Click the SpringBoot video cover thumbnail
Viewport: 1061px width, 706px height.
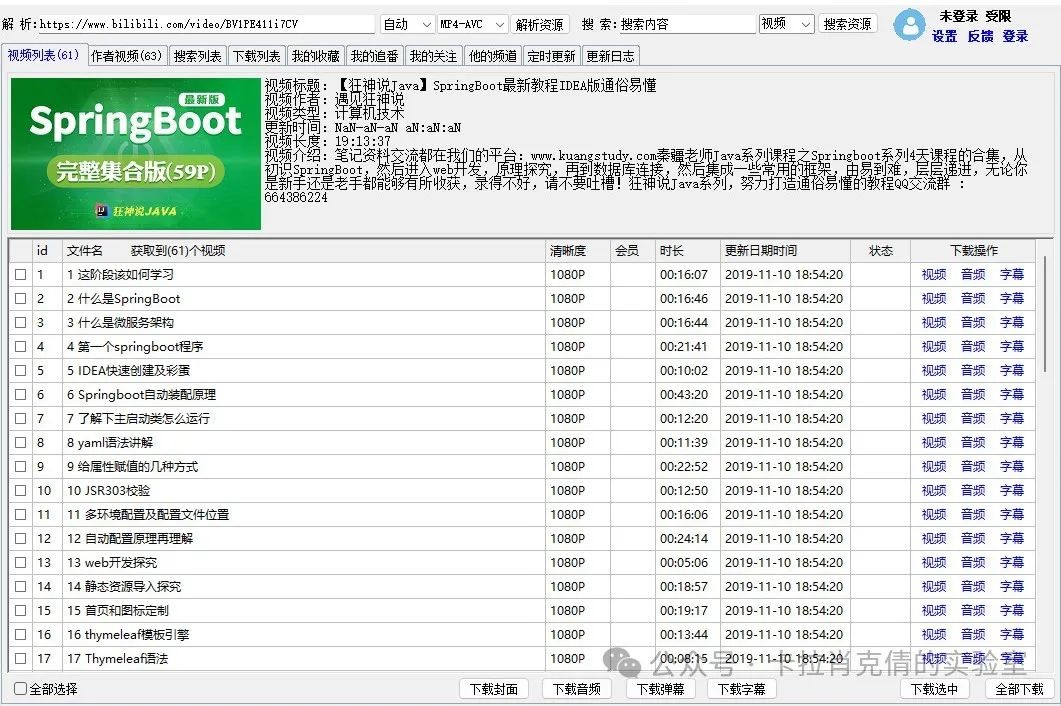135,153
